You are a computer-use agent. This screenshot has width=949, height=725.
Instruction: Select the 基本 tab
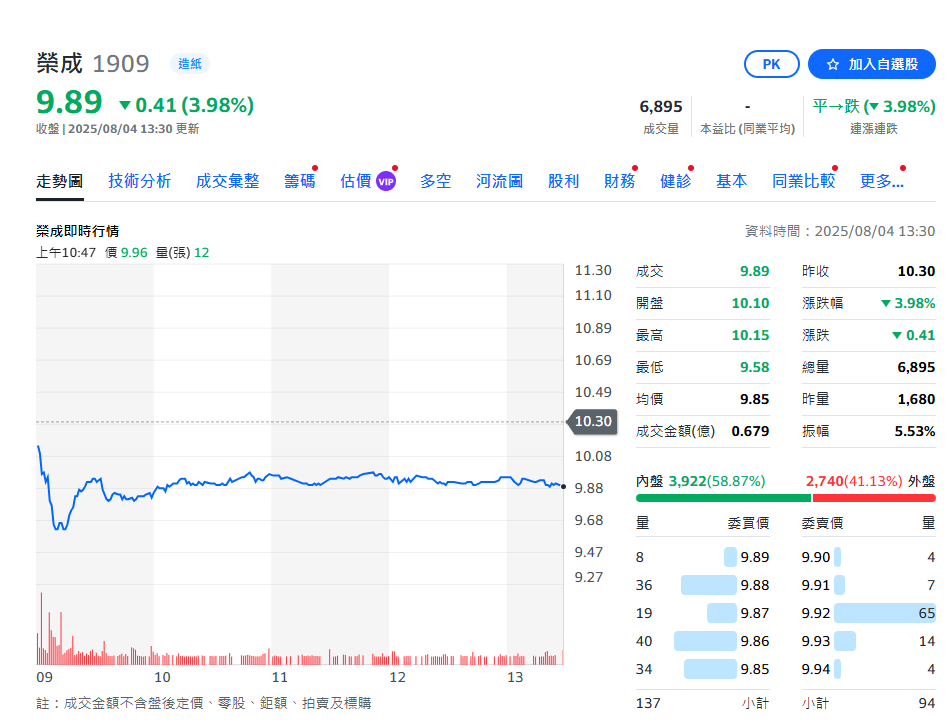(x=731, y=181)
